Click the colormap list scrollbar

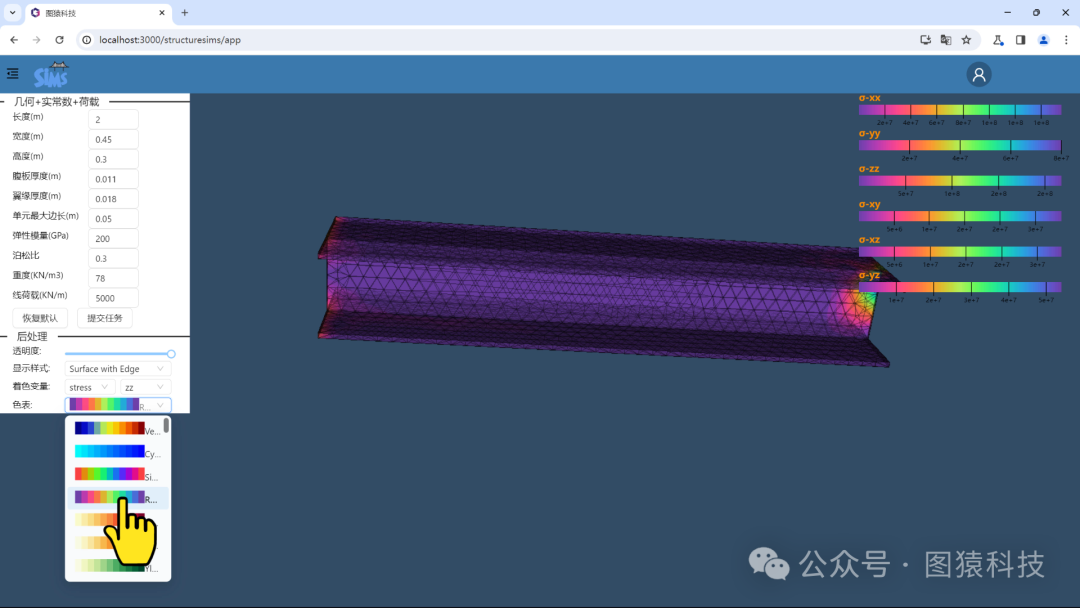click(166, 426)
